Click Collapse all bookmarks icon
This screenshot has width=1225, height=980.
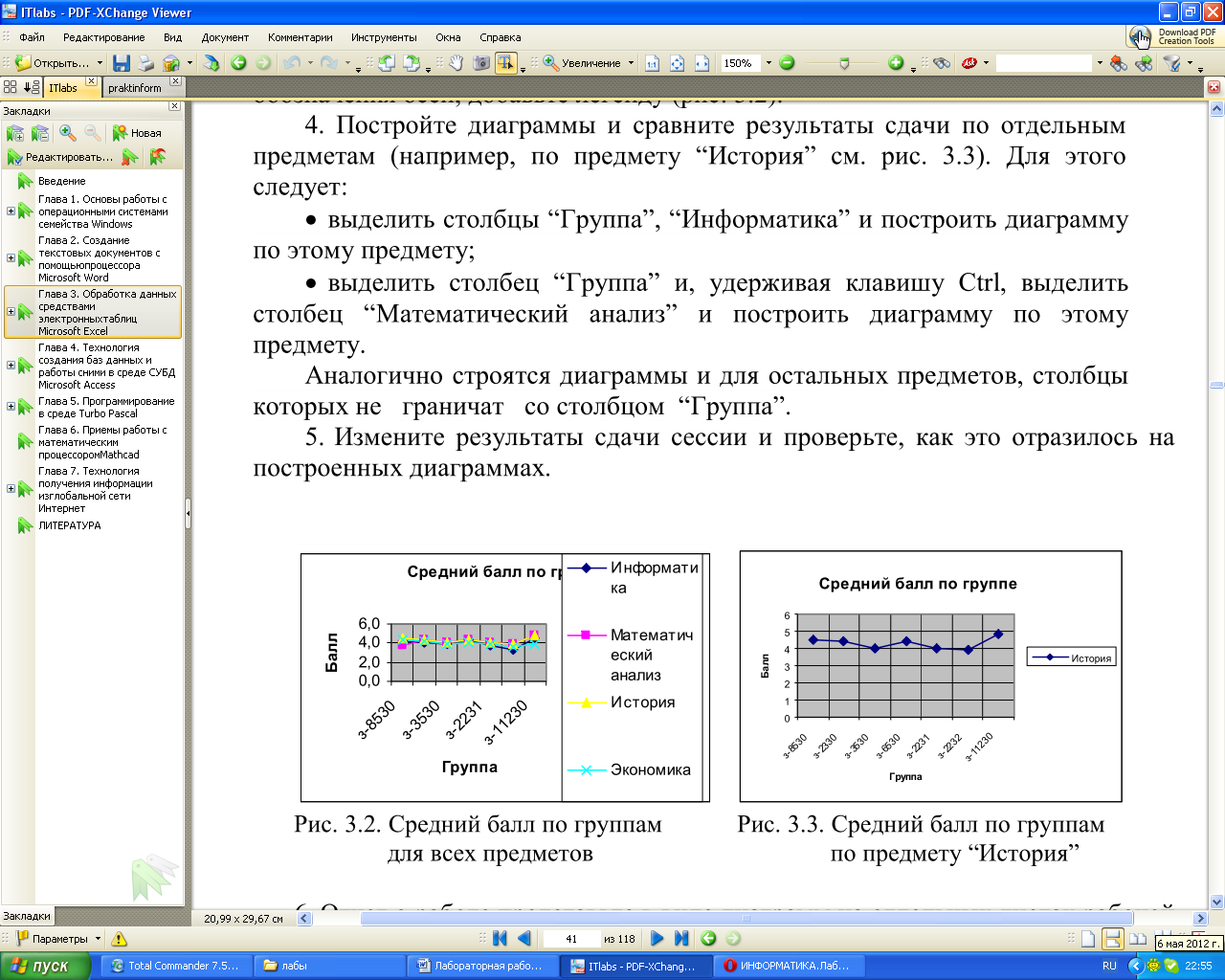point(40,133)
